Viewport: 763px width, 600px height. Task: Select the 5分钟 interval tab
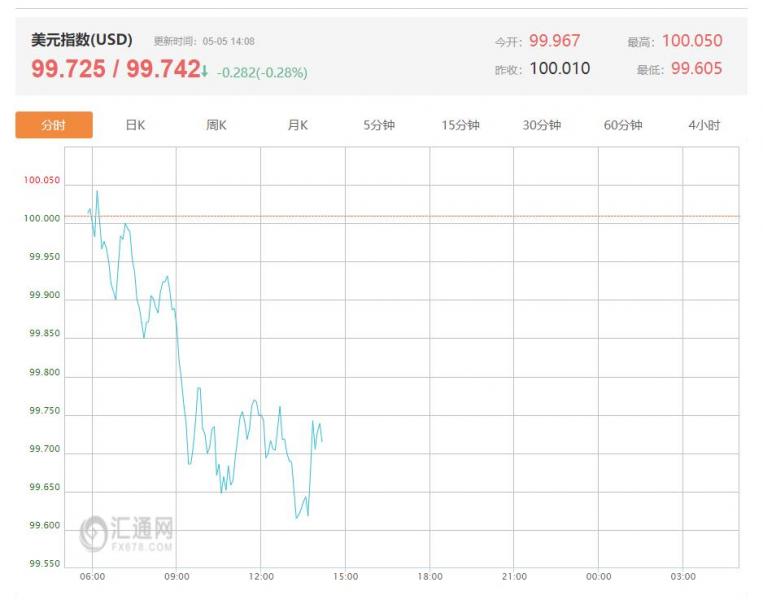coord(379,125)
